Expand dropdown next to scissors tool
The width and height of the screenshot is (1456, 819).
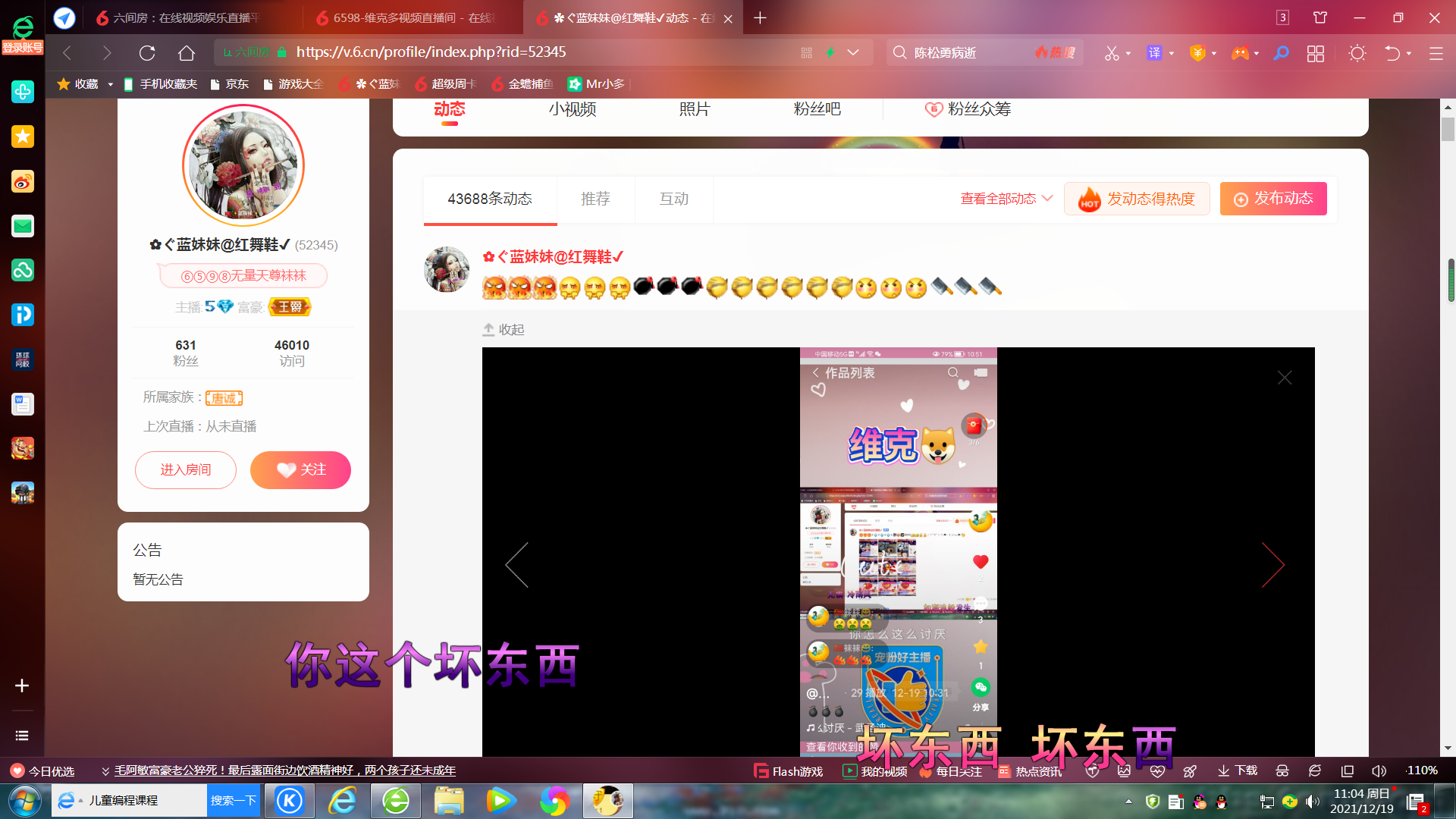coord(1128,54)
